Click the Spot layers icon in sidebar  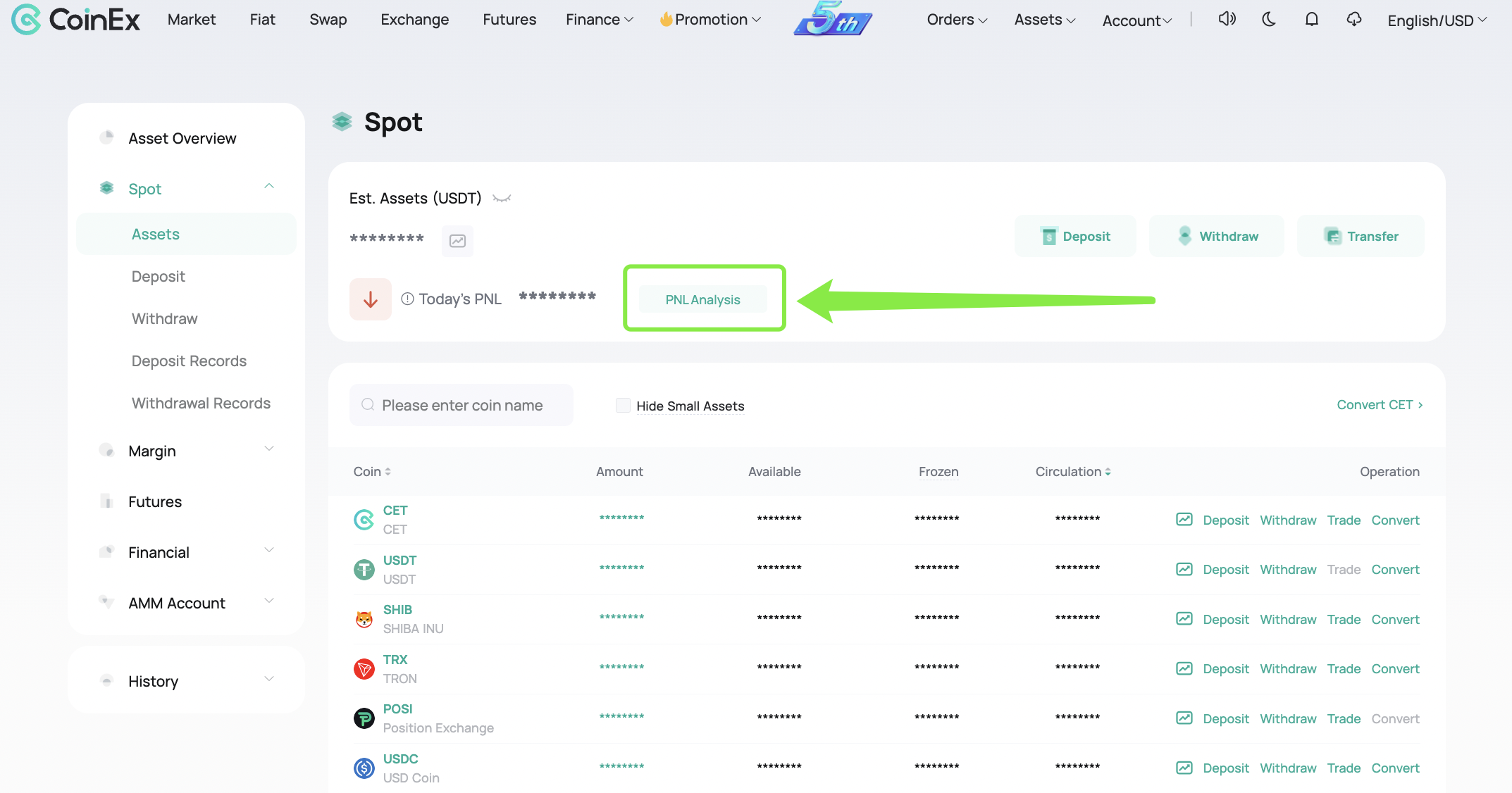pyautogui.click(x=106, y=188)
